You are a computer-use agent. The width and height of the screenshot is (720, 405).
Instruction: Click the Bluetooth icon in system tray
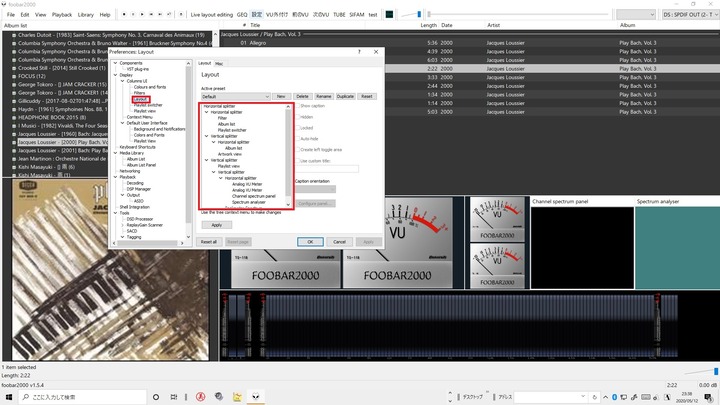(614, 397)
